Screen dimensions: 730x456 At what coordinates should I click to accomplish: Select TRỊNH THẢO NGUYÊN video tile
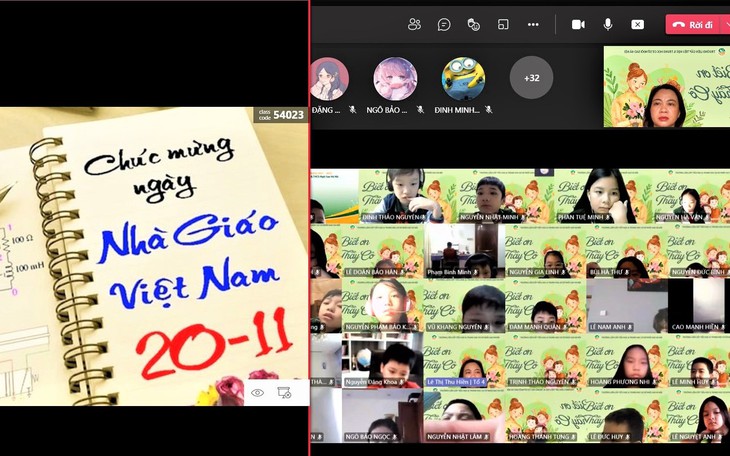pyautogui.click(x=545, y=361)
